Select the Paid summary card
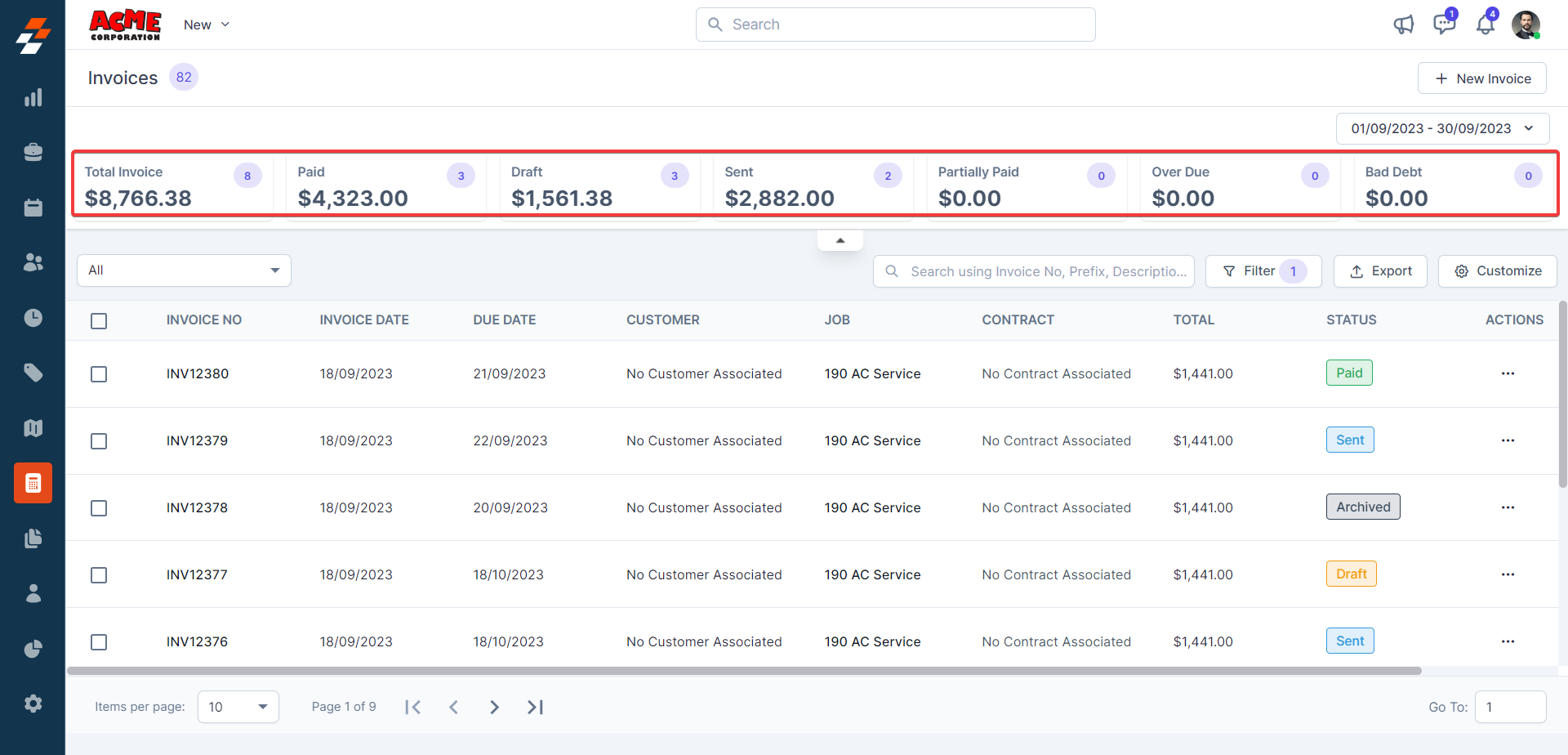 tap(385, 186)
